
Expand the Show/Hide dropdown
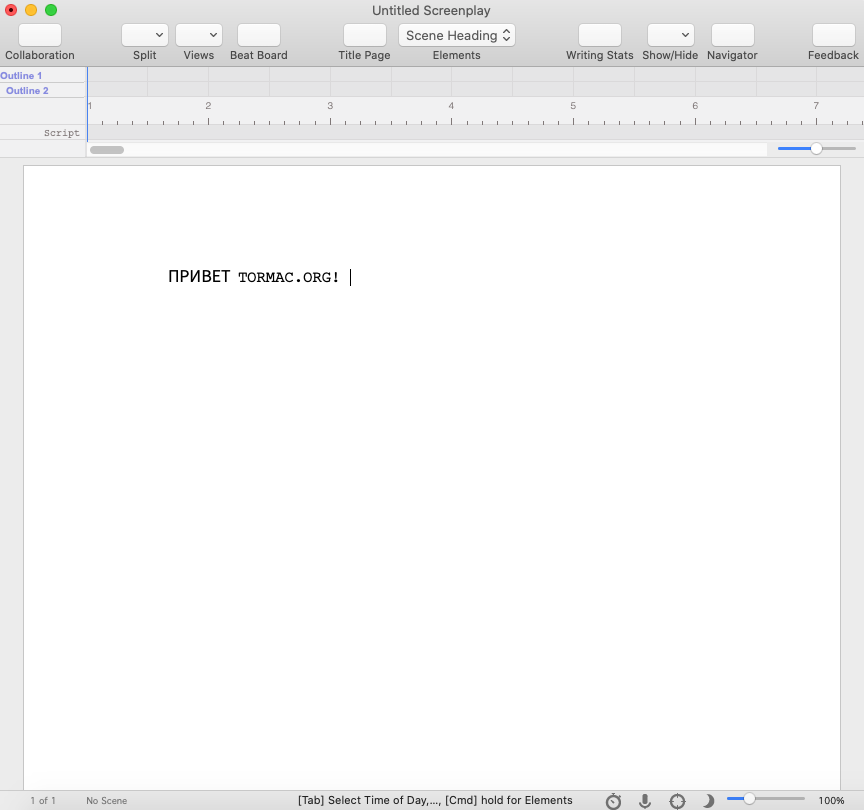670,36
